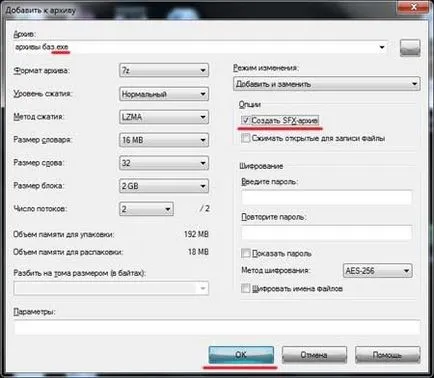Open the Метод сжатия LZMA dropdown
Screen dimensions: 434x378
(x=164, y=117)
